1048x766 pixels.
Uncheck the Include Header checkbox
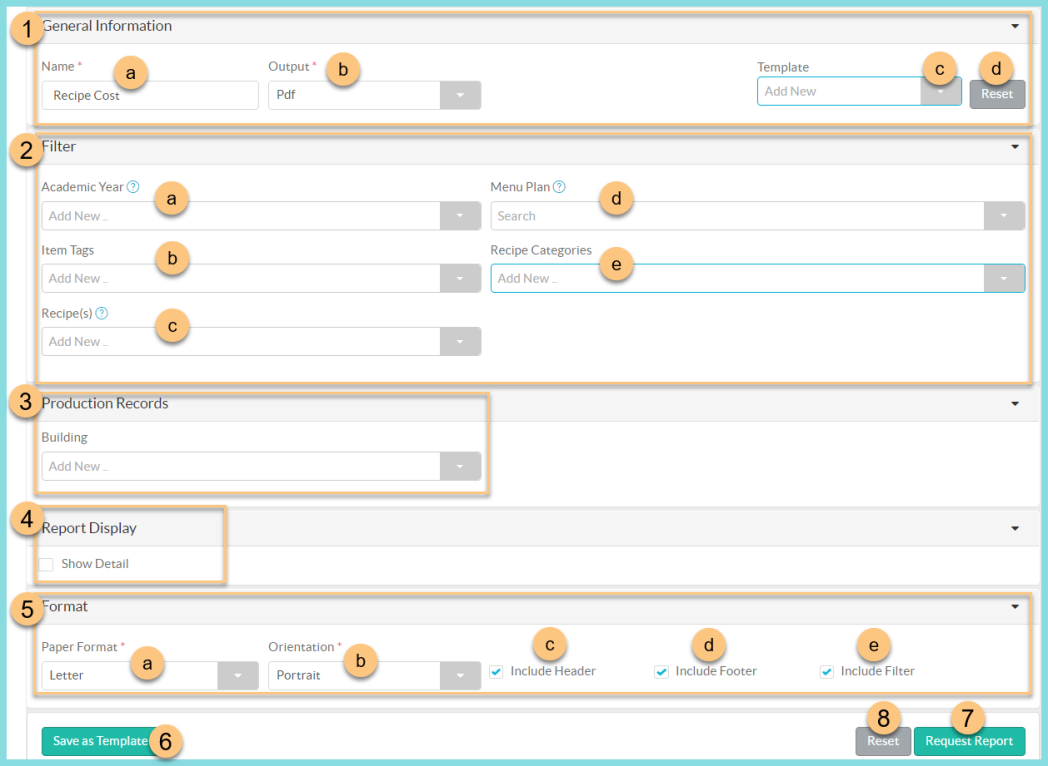[496, 672]
